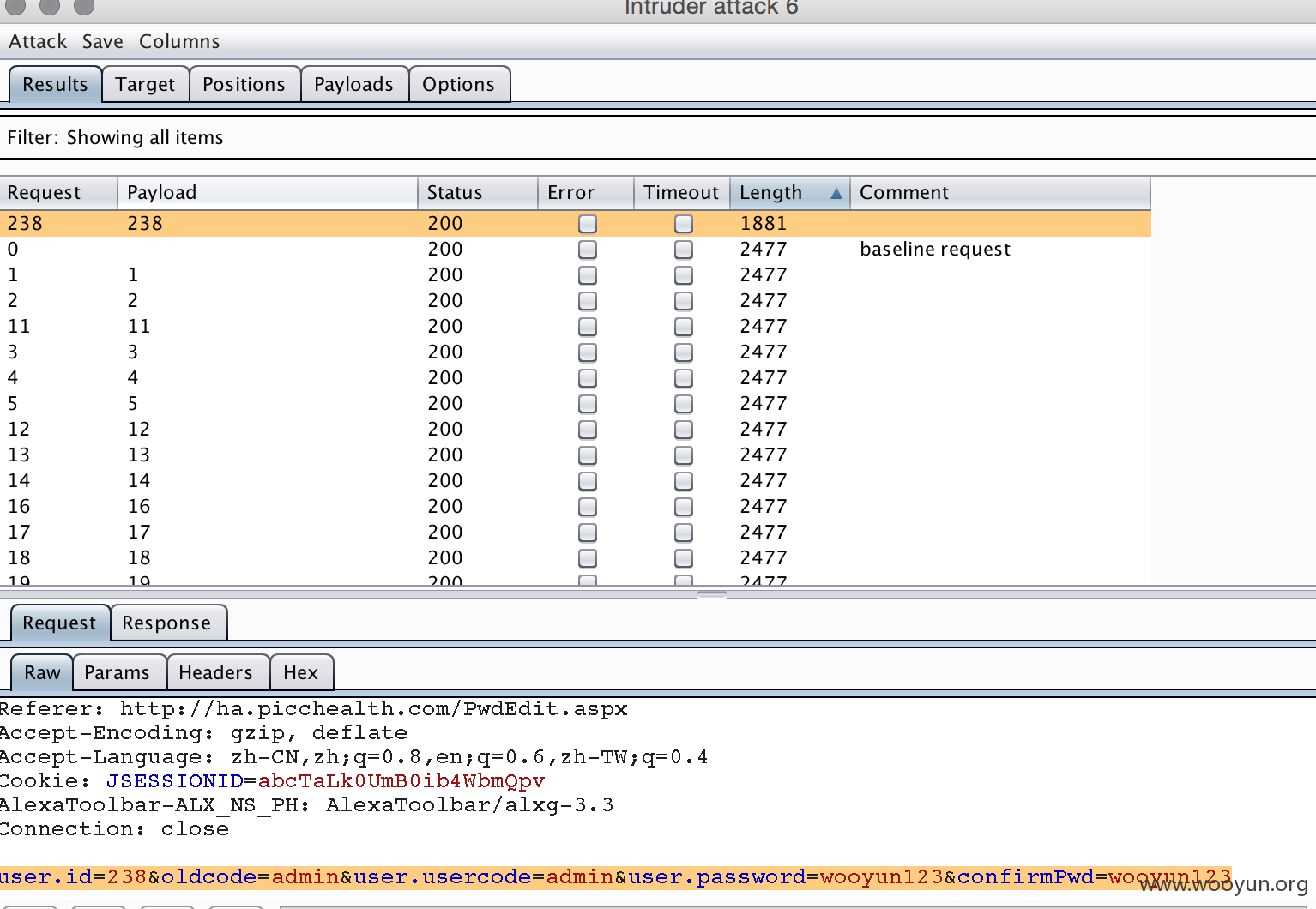The height and width of the screenshot is (909, 1316).
Task: Switch to the Positions tab
Action: click(244, 84)
